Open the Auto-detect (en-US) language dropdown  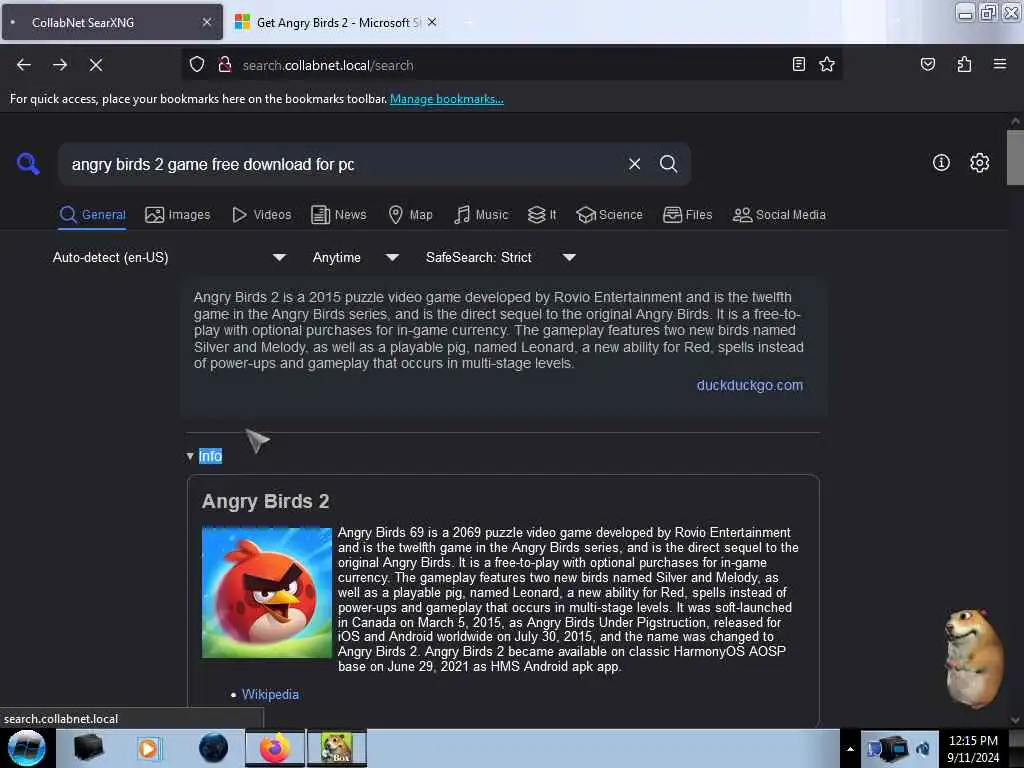[x=168, y=257]
